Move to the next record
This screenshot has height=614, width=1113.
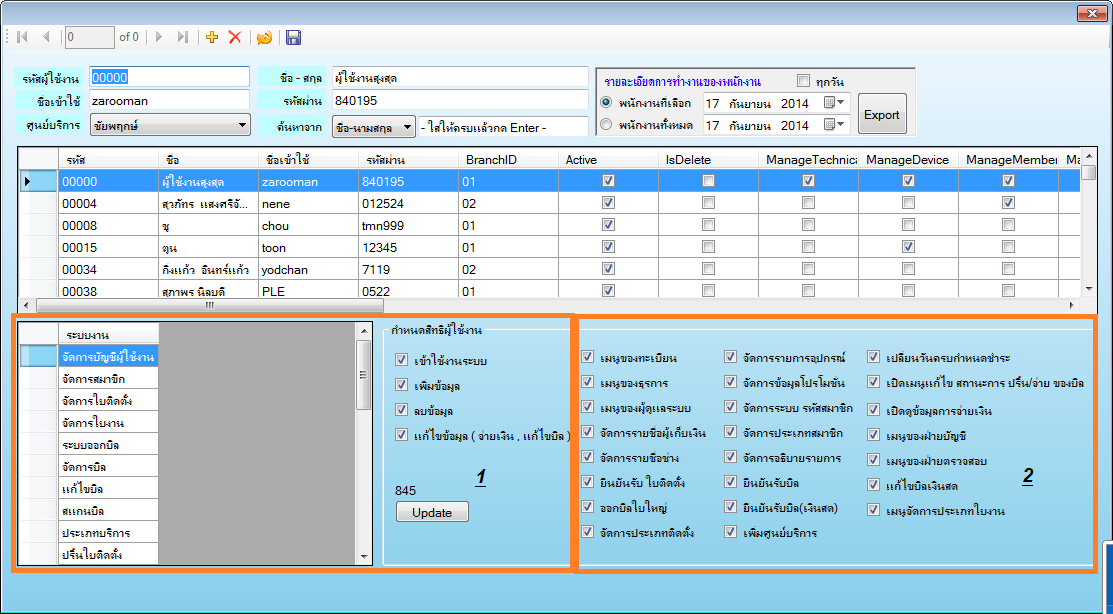[x=160, y=37]
